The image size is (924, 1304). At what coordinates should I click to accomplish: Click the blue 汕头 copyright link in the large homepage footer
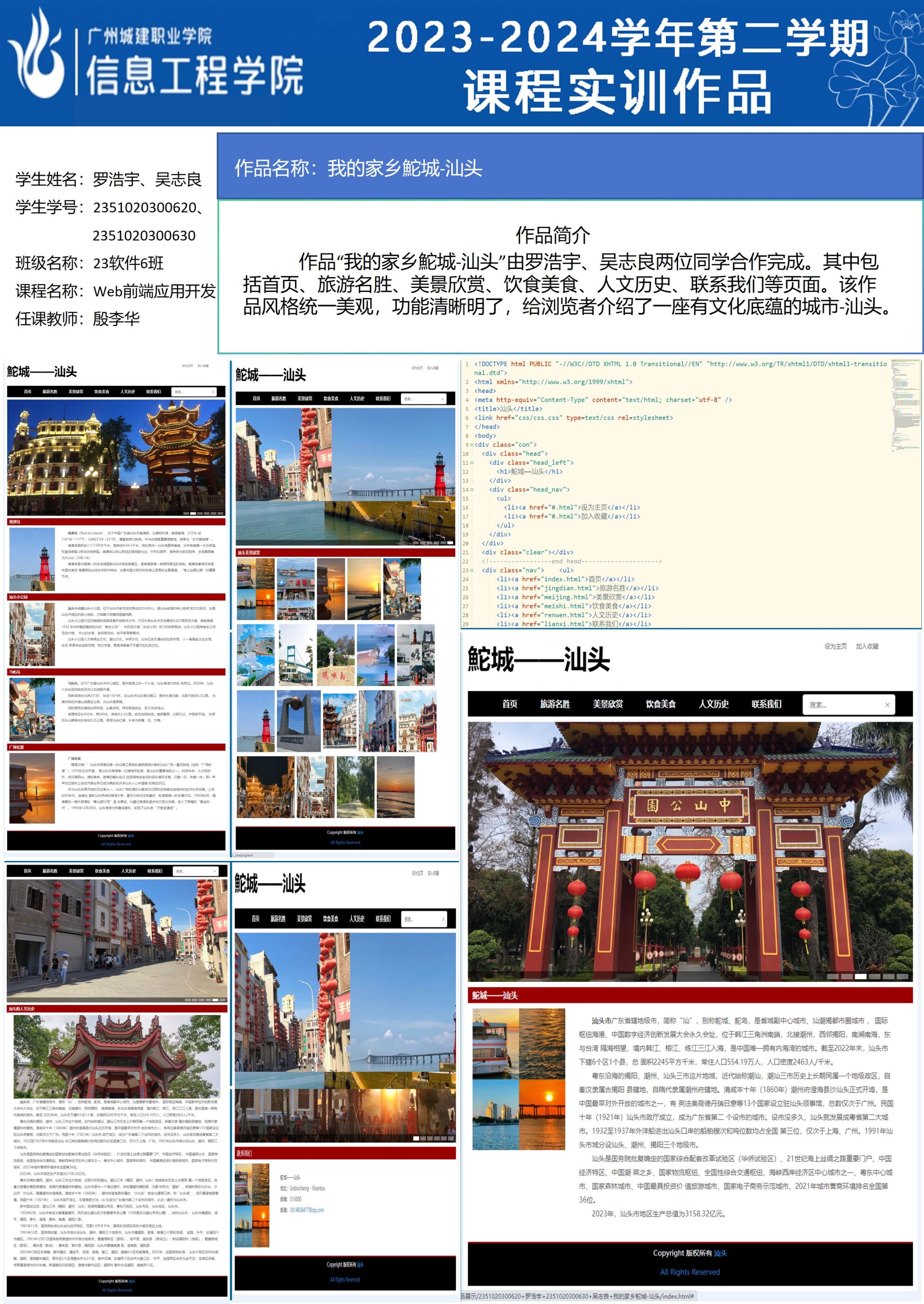[x=721, y=1253]
